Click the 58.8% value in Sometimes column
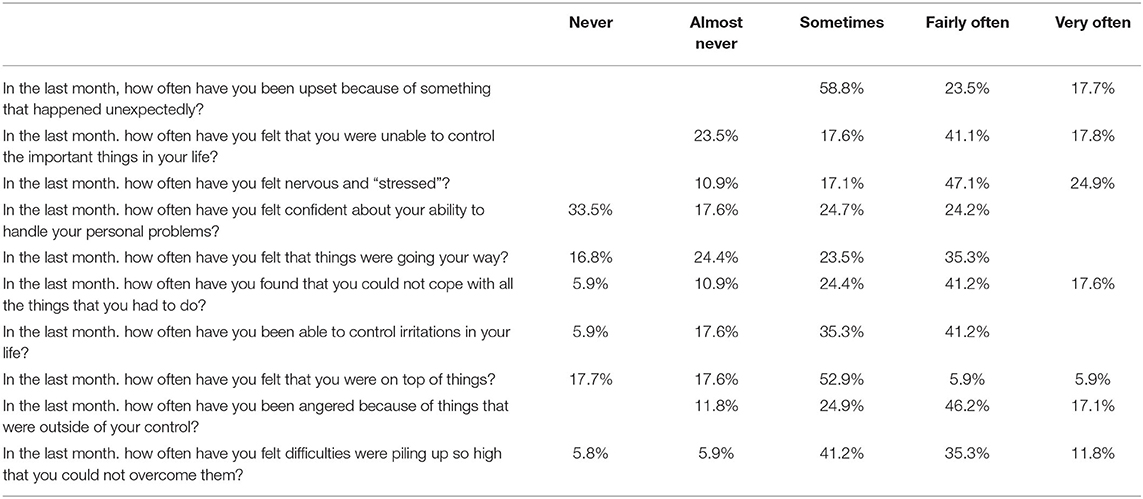Image resolution: width=1143 pixels, height=499 pixels. (841, 88)
